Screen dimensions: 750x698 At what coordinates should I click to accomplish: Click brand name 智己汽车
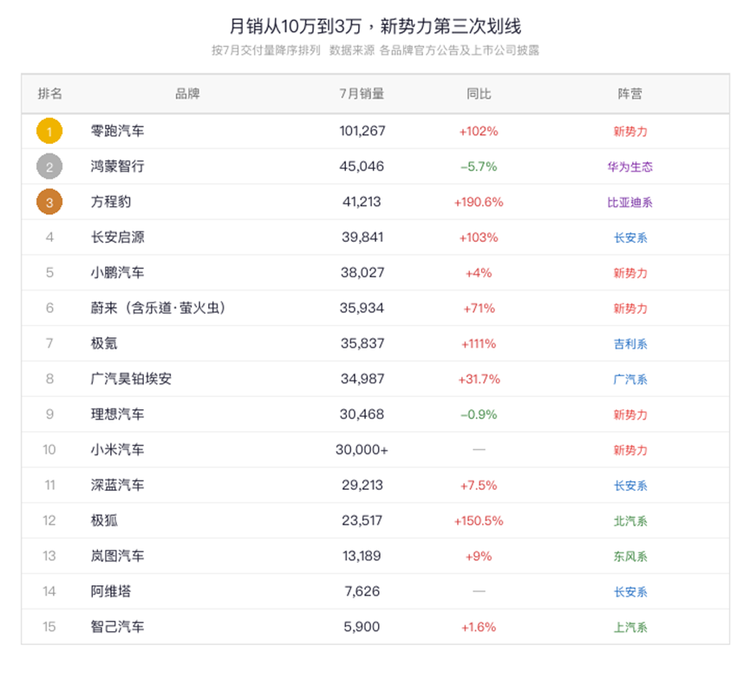[x=118, y=627]
